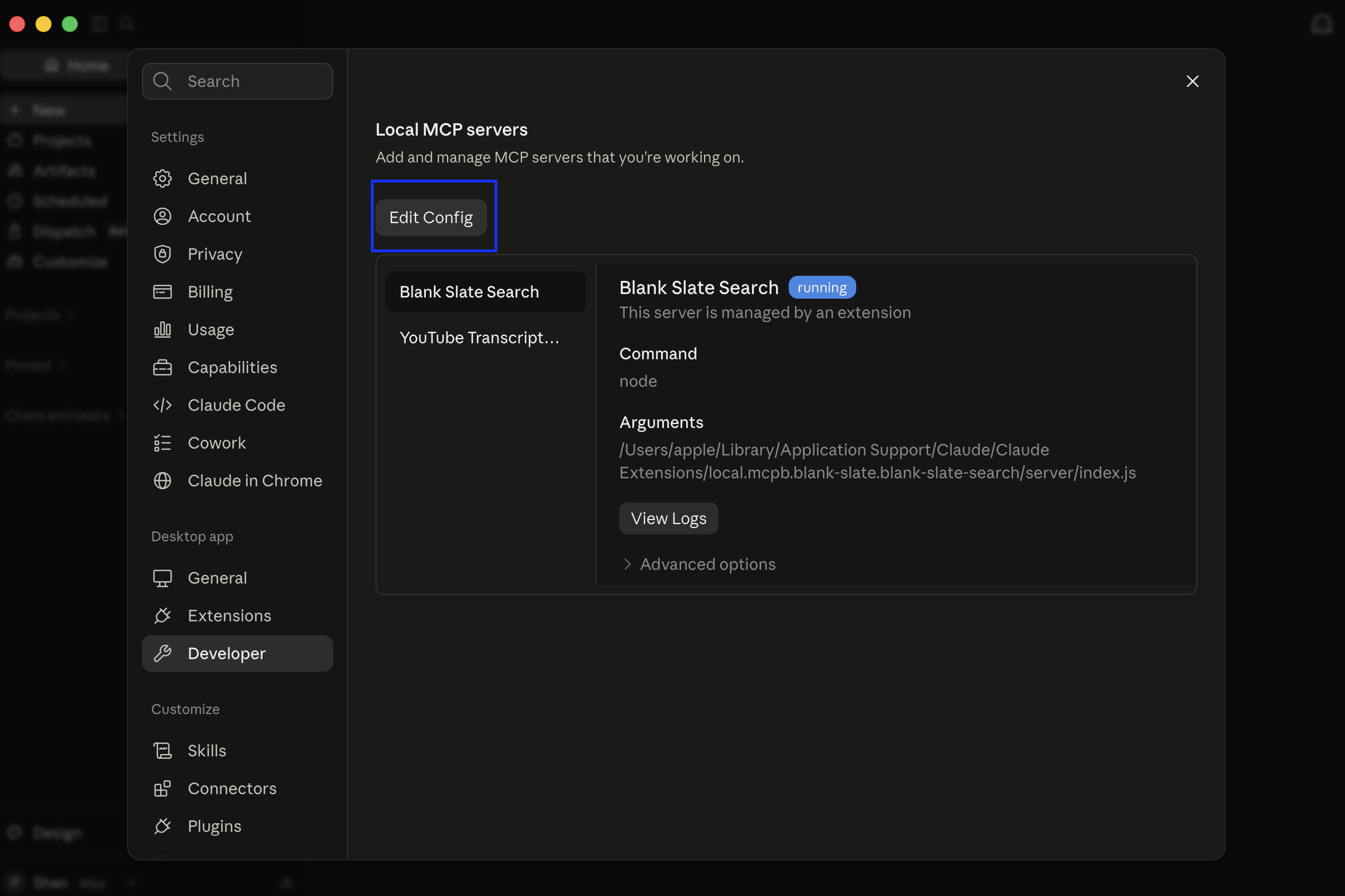Open Claude Code settings

[x=238, y=405]
